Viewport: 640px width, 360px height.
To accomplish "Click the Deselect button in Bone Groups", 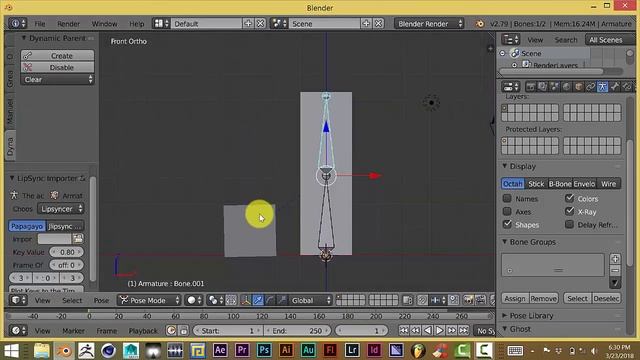I will click(x=607, y=298).
